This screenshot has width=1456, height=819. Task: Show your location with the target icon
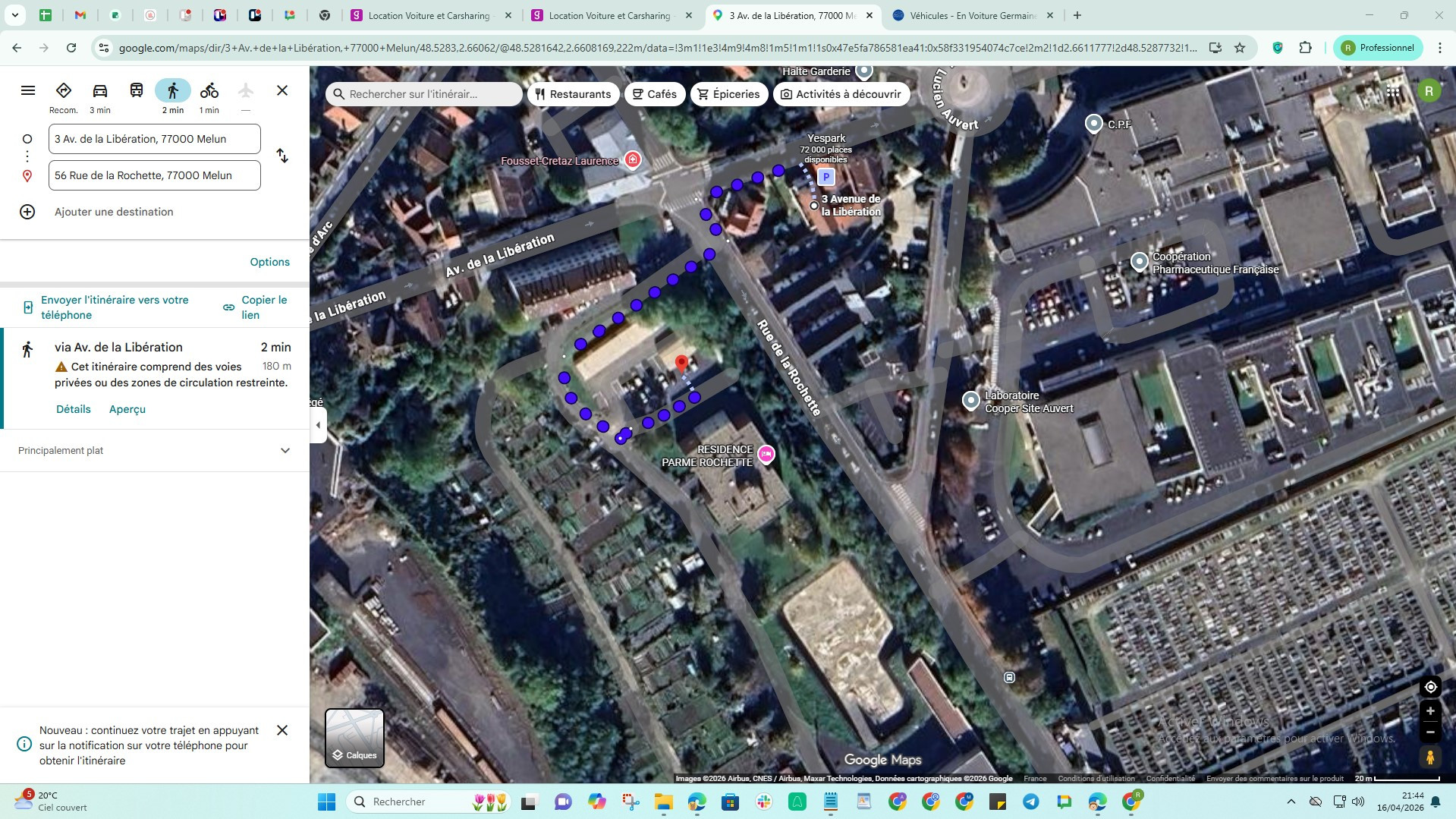pyautogui.click(x=1430, y=687)
